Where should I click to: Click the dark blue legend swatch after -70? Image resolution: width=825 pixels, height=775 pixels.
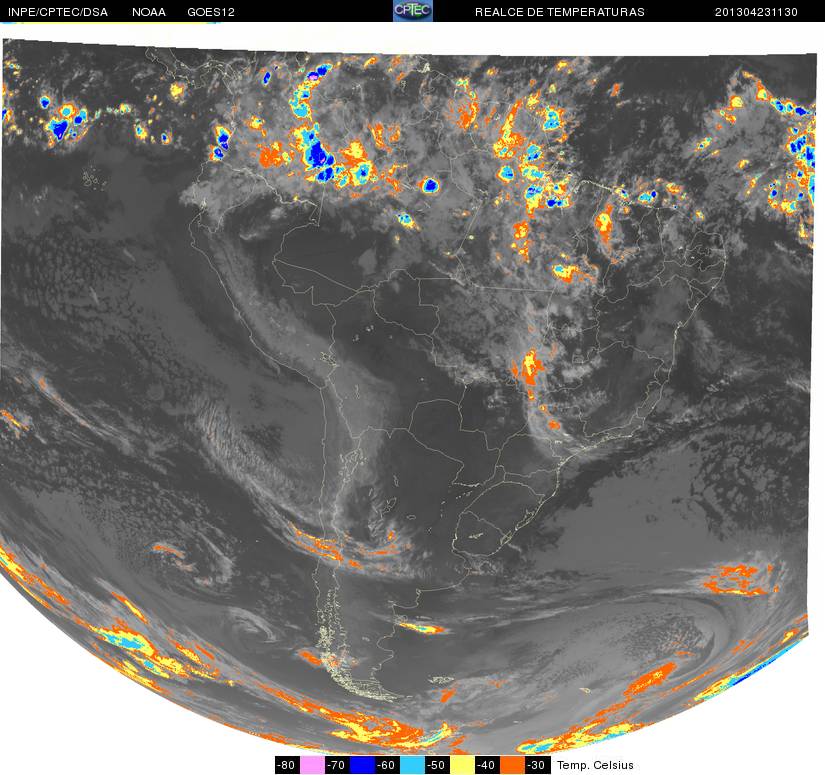362,765
